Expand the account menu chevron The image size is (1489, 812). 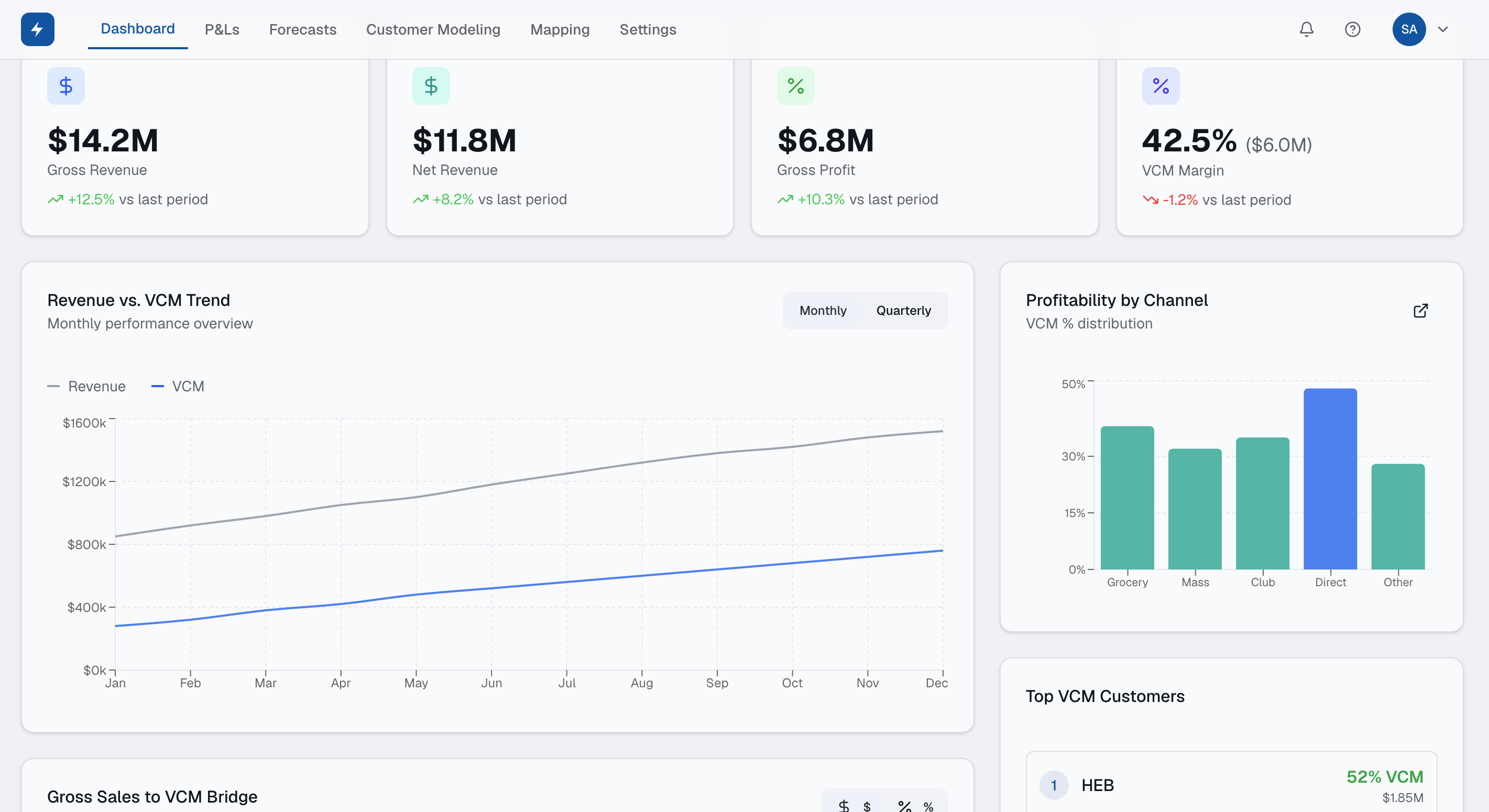coord(1443,29)
